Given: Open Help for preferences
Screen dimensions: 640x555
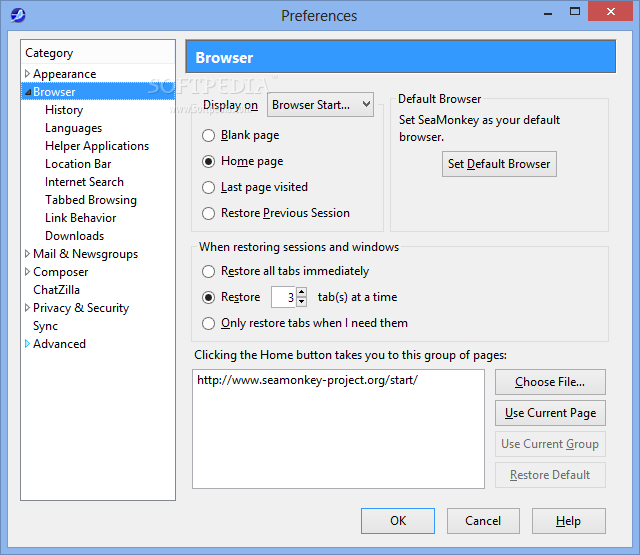Looking at the screenshot, I should pos(569,521).
